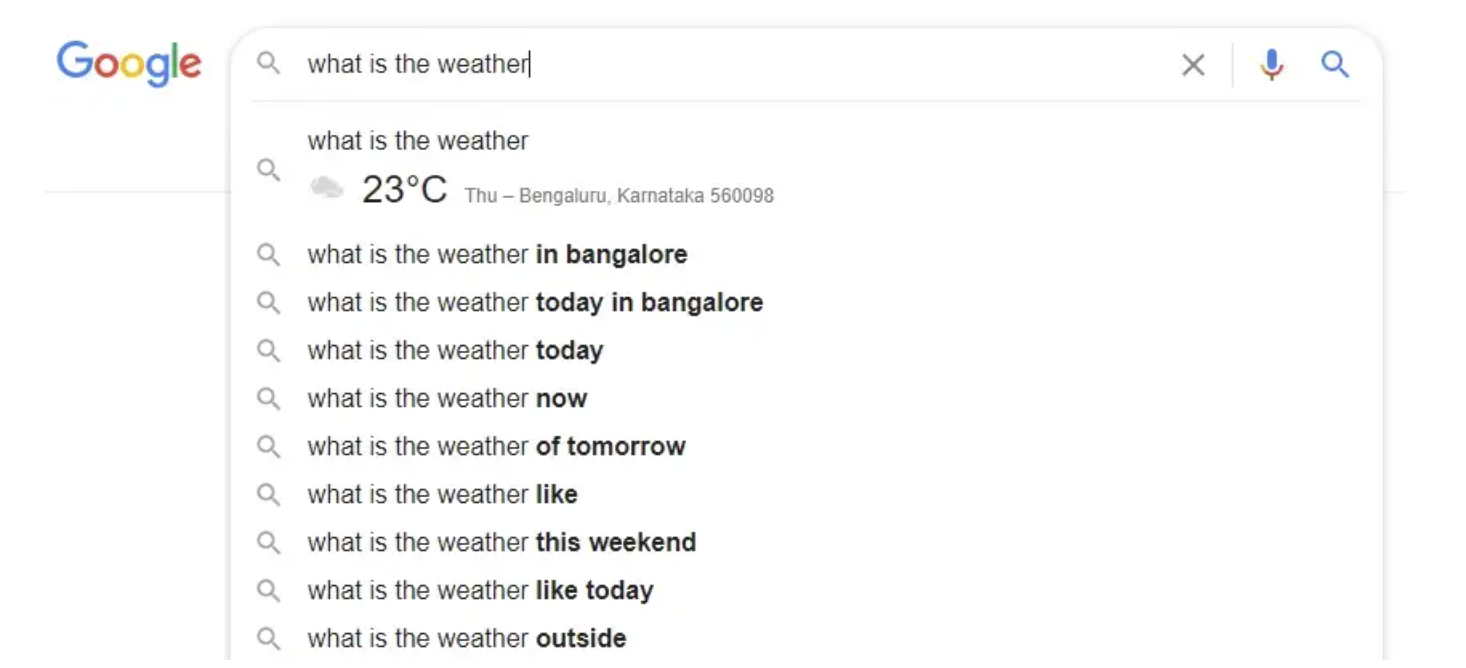Open the 23°C Bengaluru weather result
This screenshot has width=1466, height=668.
click(806, 168)
